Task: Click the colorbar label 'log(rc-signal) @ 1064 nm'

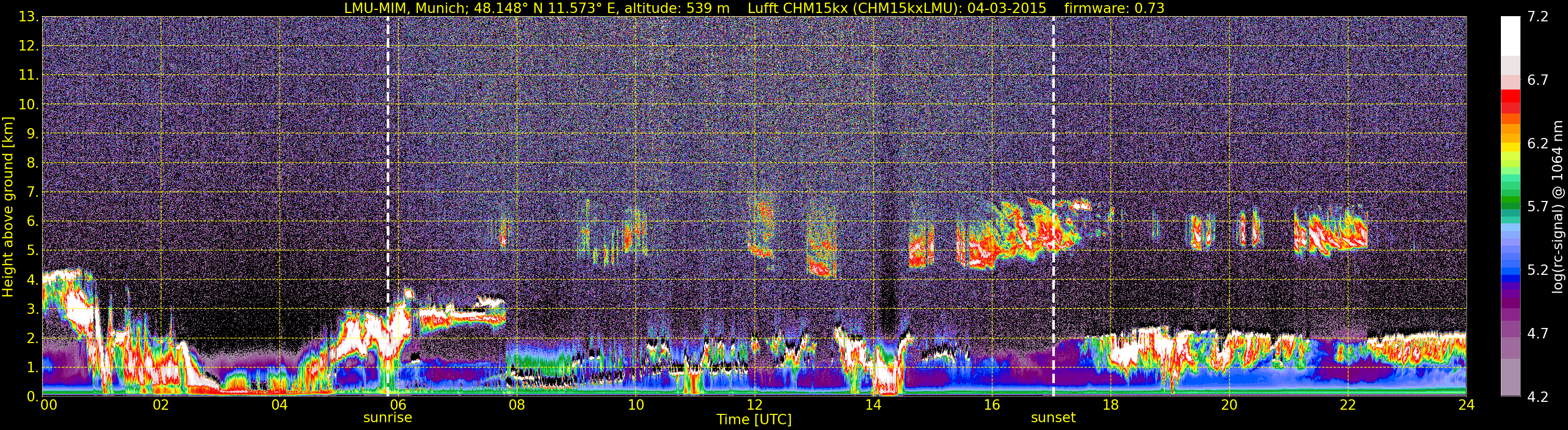Action: click(x=1557, y=207)
